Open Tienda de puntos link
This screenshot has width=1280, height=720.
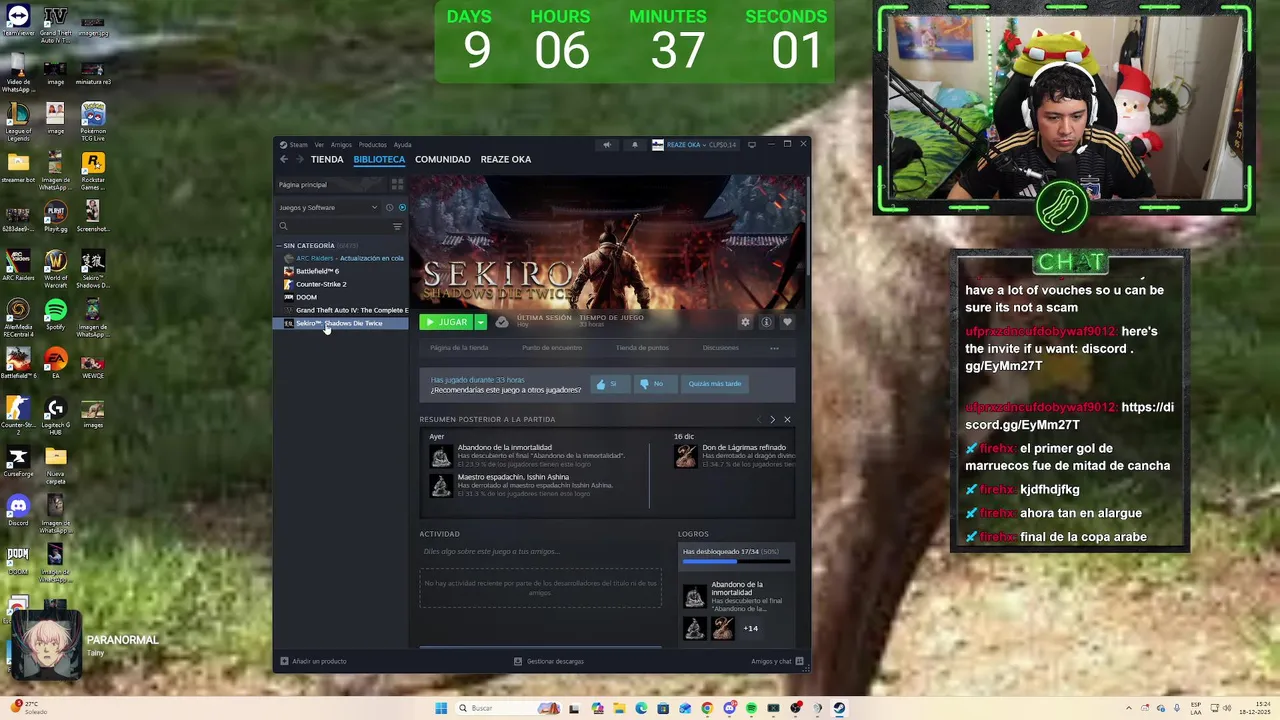coord(642,348)
